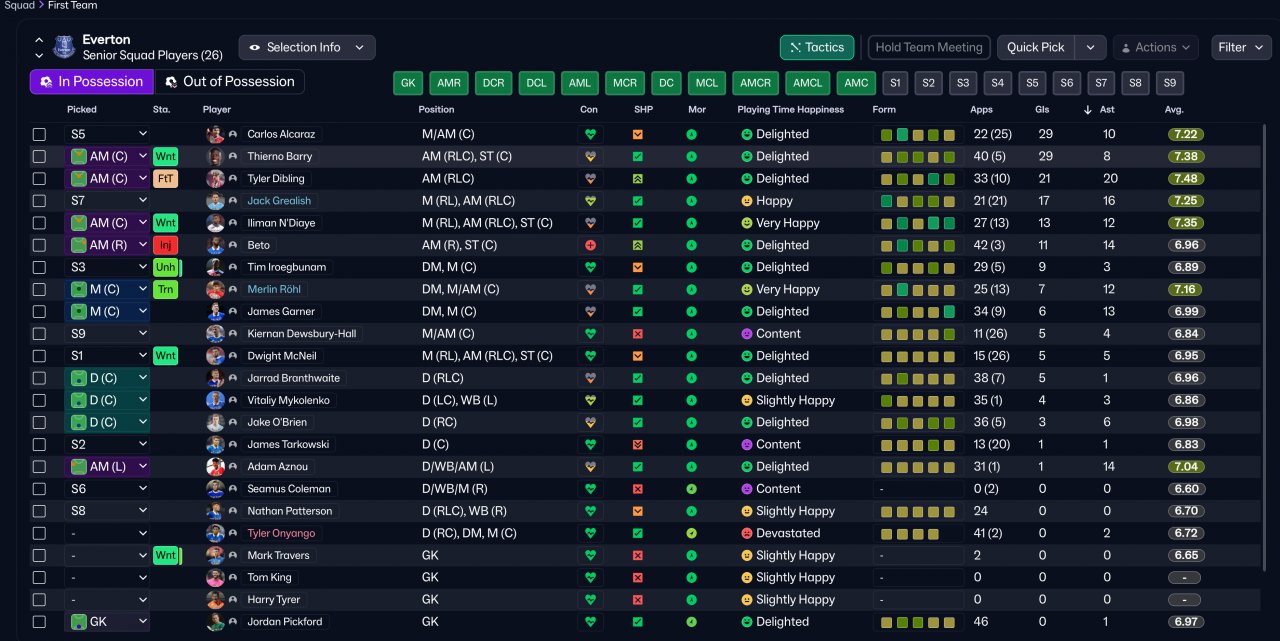Expand the Quick Pick arrow menu
This screenshot has width=1280, height=641.
[1091, 47]
